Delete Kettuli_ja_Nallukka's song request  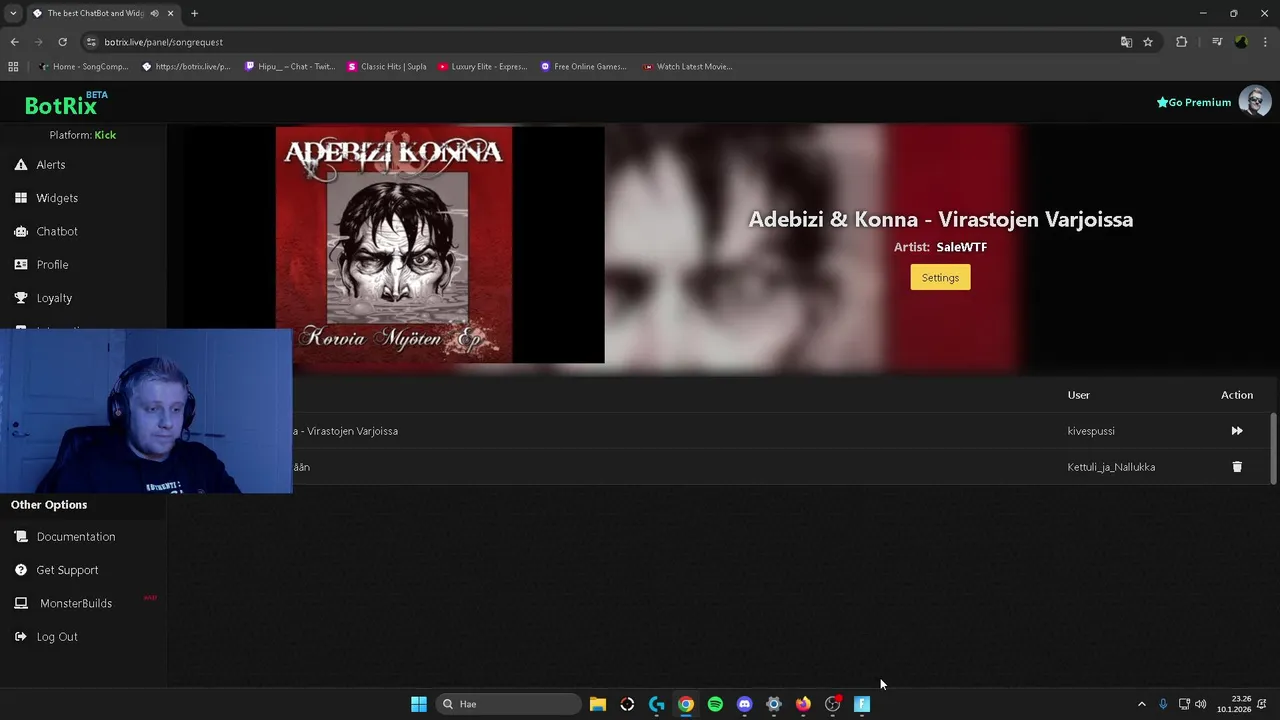tap(1237, 467)
